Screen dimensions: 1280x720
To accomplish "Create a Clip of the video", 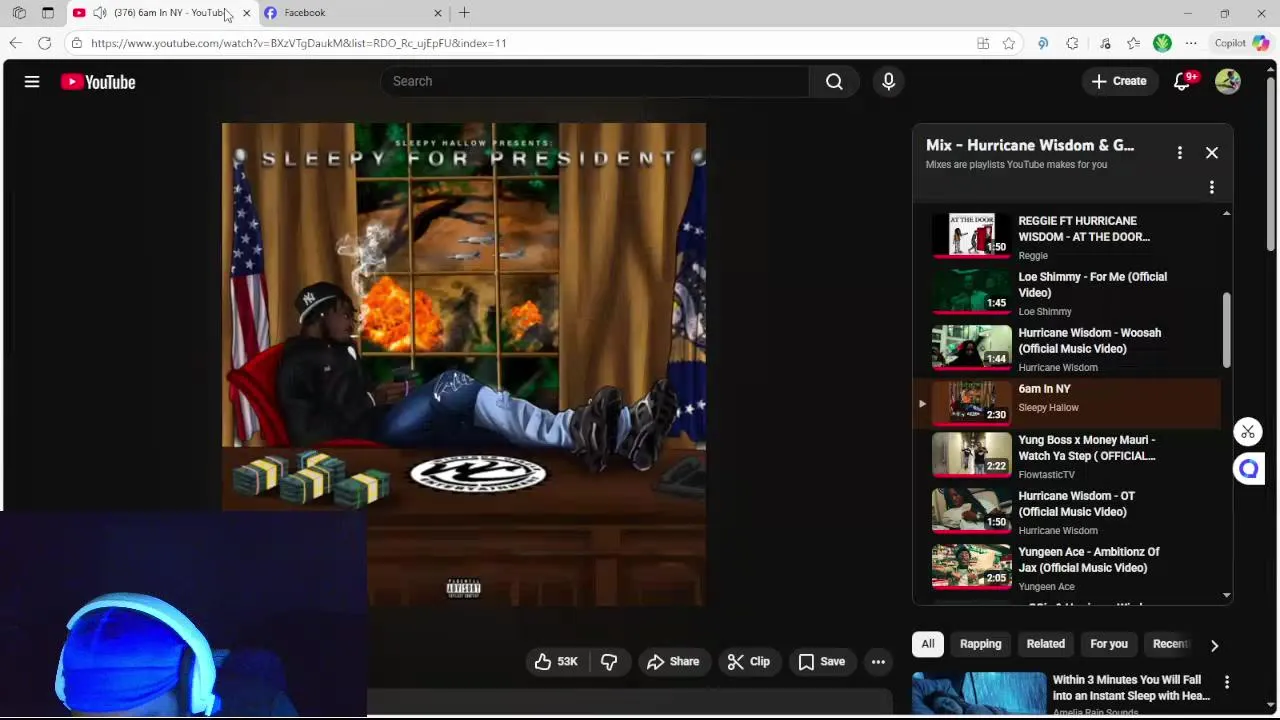I will coord(749,661).
